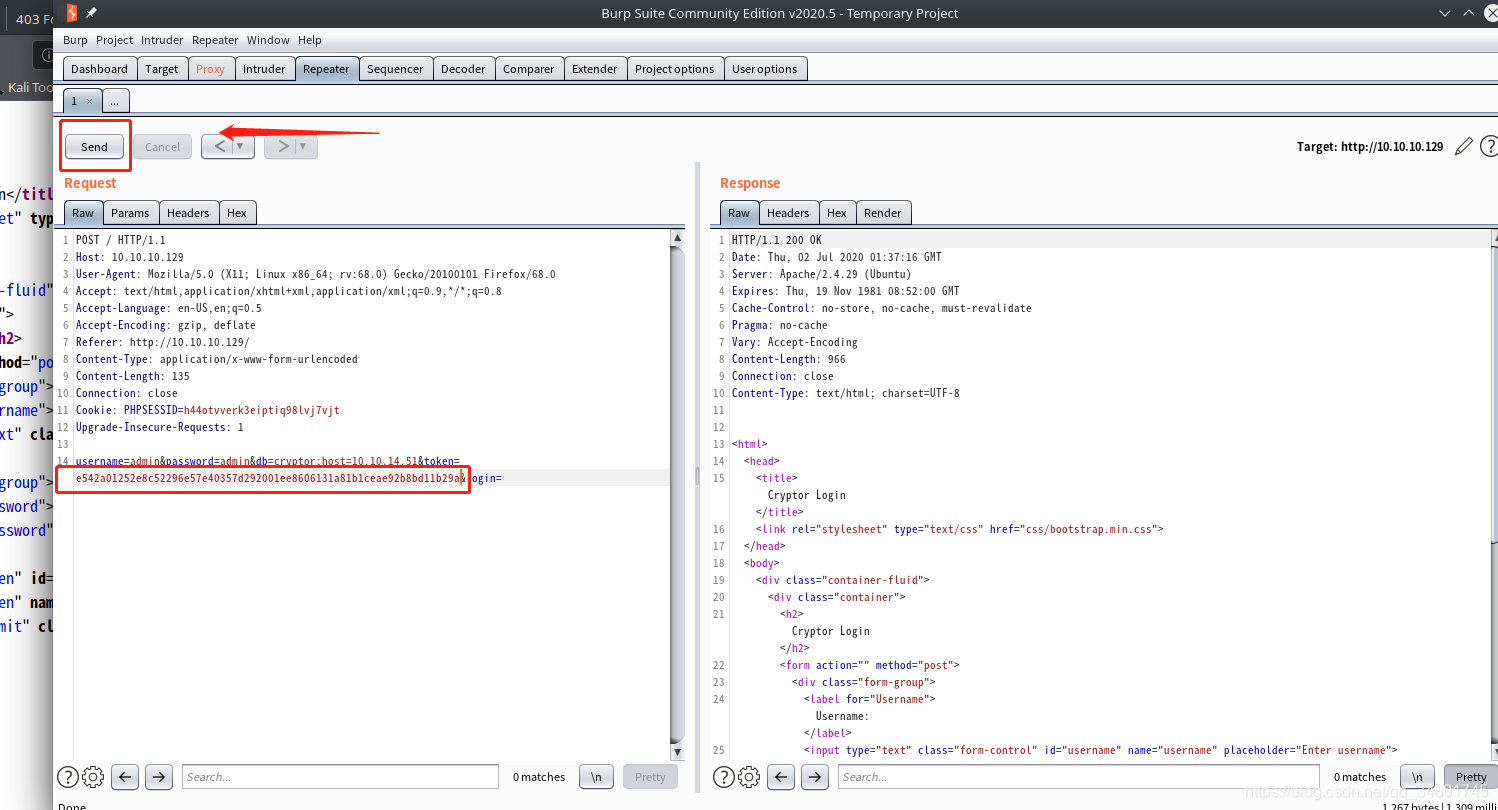Viewport: 1498px width, 810px height.
Task: Select Response Hex tab
Action: point(837,212)
